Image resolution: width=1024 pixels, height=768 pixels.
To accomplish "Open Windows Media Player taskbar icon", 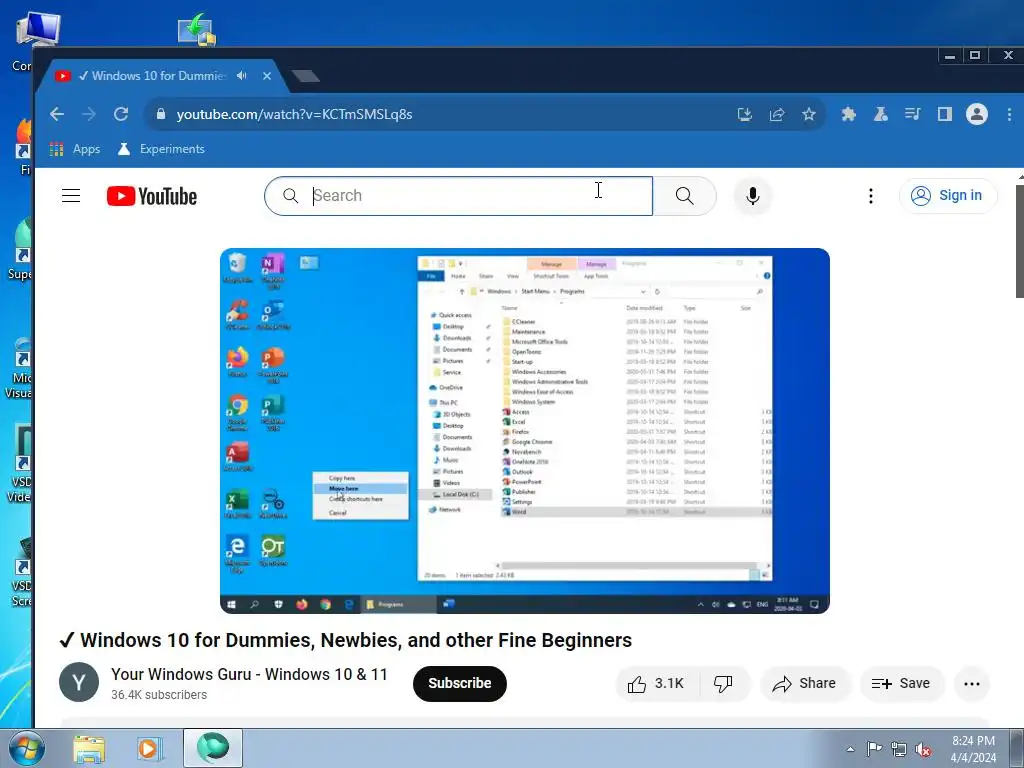I will tap(150, 748).
